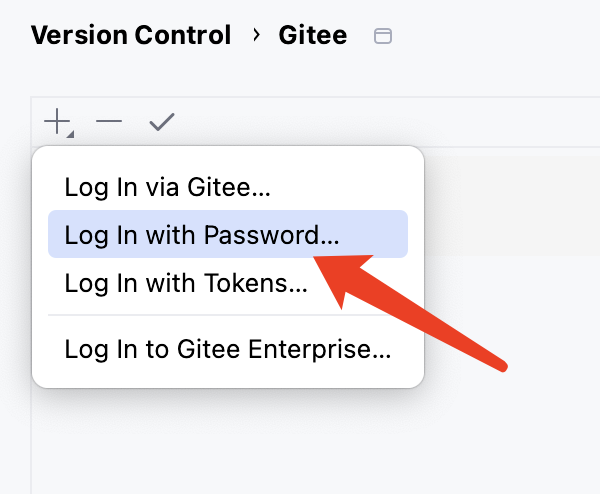The image size is (600, 494).
Task: Click the small window icon beside Gitee
Action: pos(382,37)
